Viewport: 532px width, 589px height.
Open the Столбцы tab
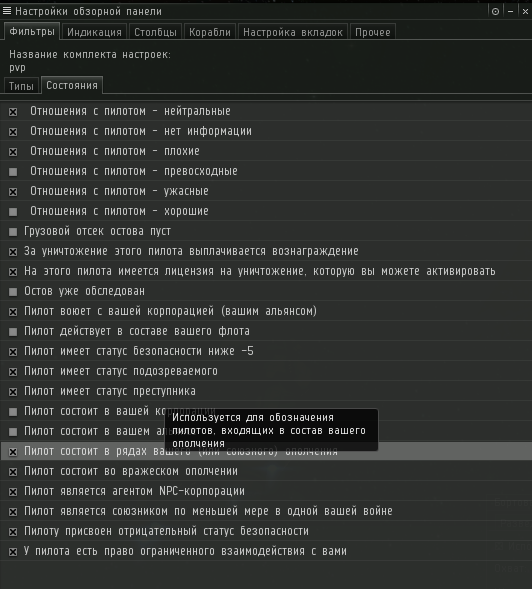tap(155, 32)
